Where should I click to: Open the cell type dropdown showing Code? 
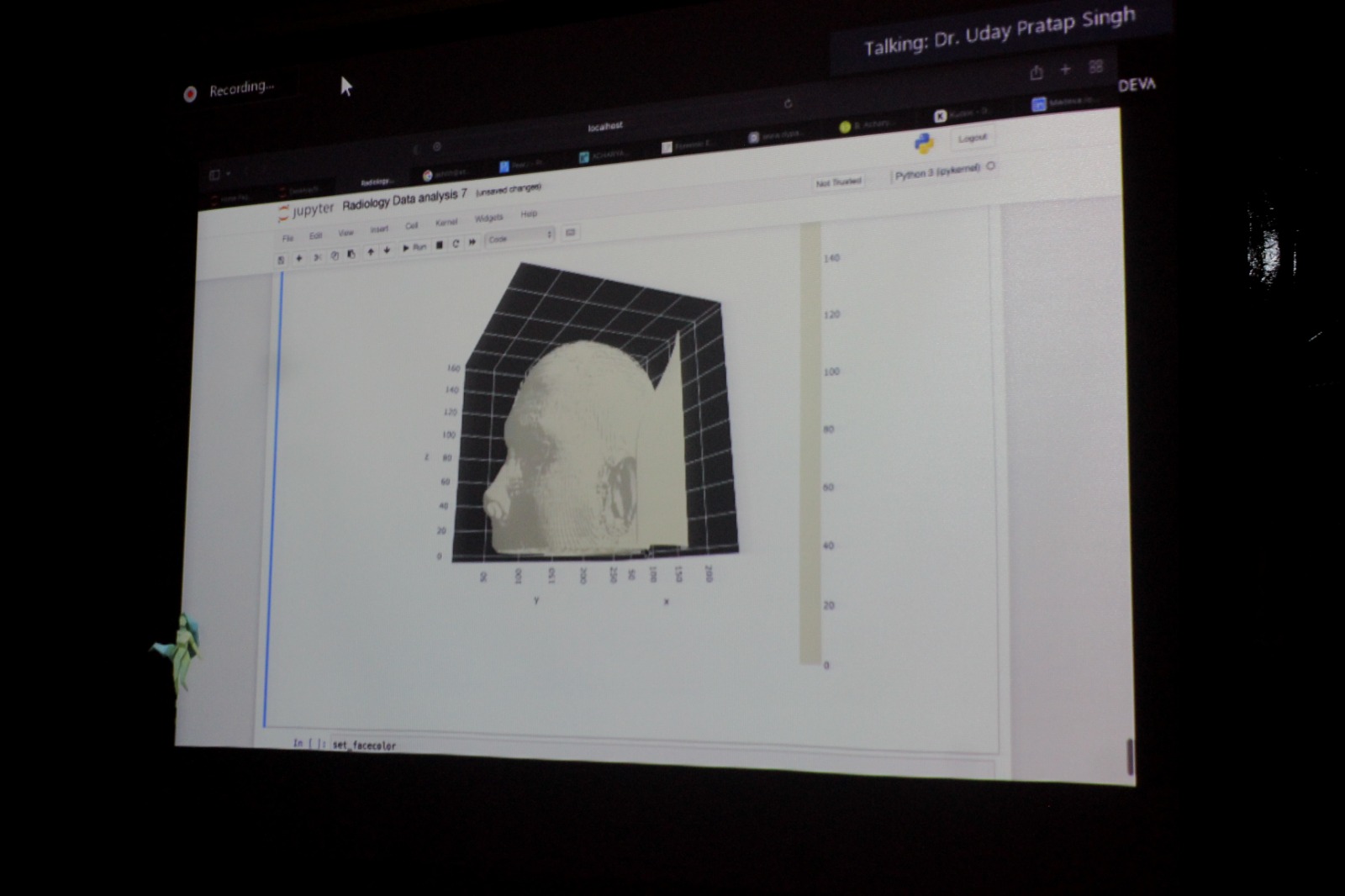(520, 238)
